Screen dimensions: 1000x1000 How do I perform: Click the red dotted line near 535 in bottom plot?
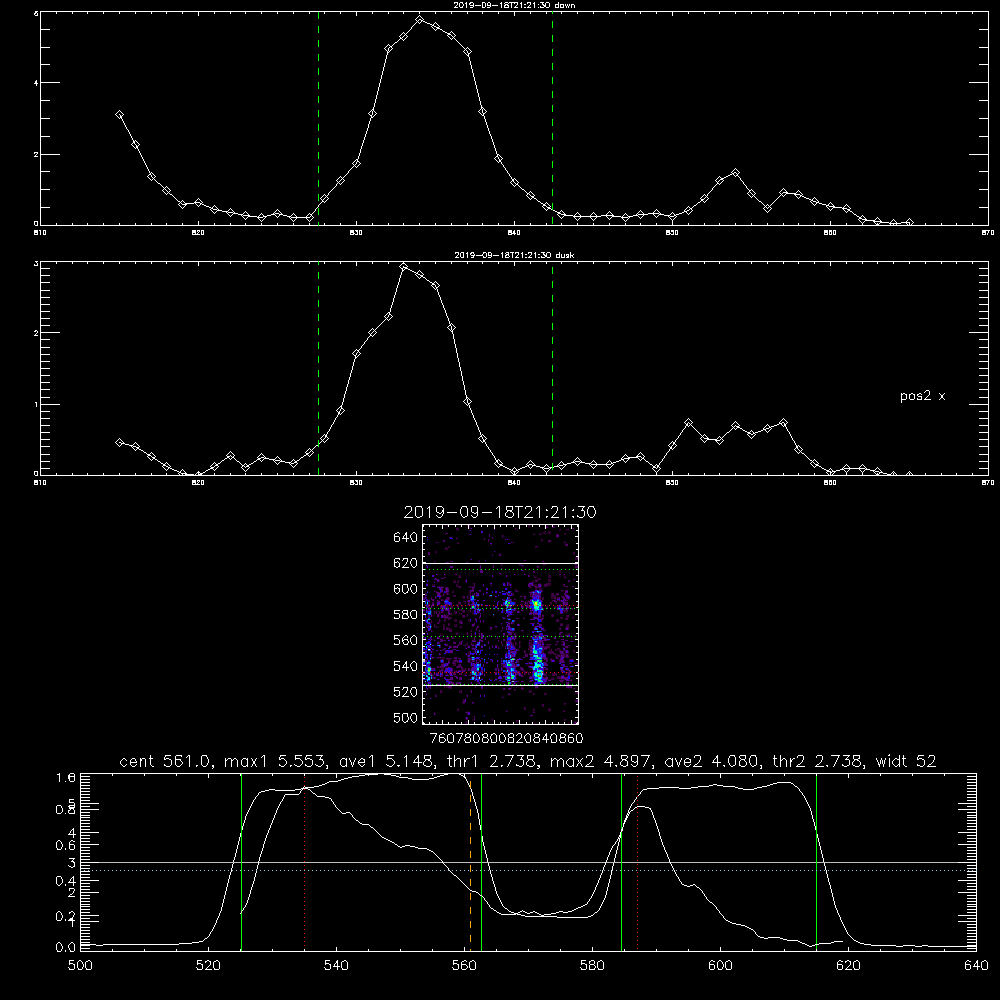click(x=305, y=861)
